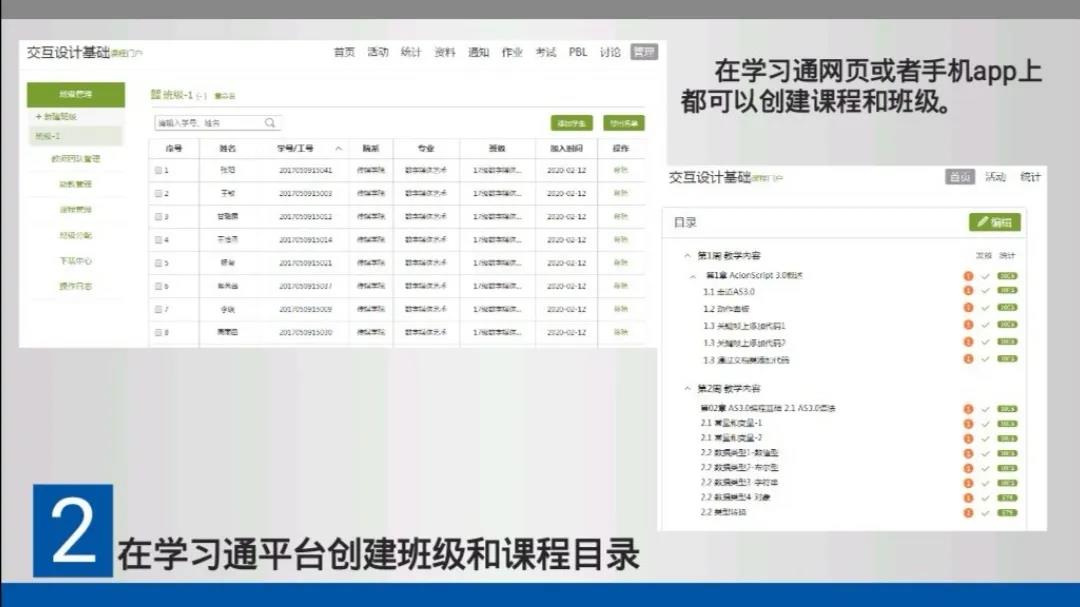
Task: Tick the checkbox for student row 5
Action: pyautogui.click(x=158, y=263)
